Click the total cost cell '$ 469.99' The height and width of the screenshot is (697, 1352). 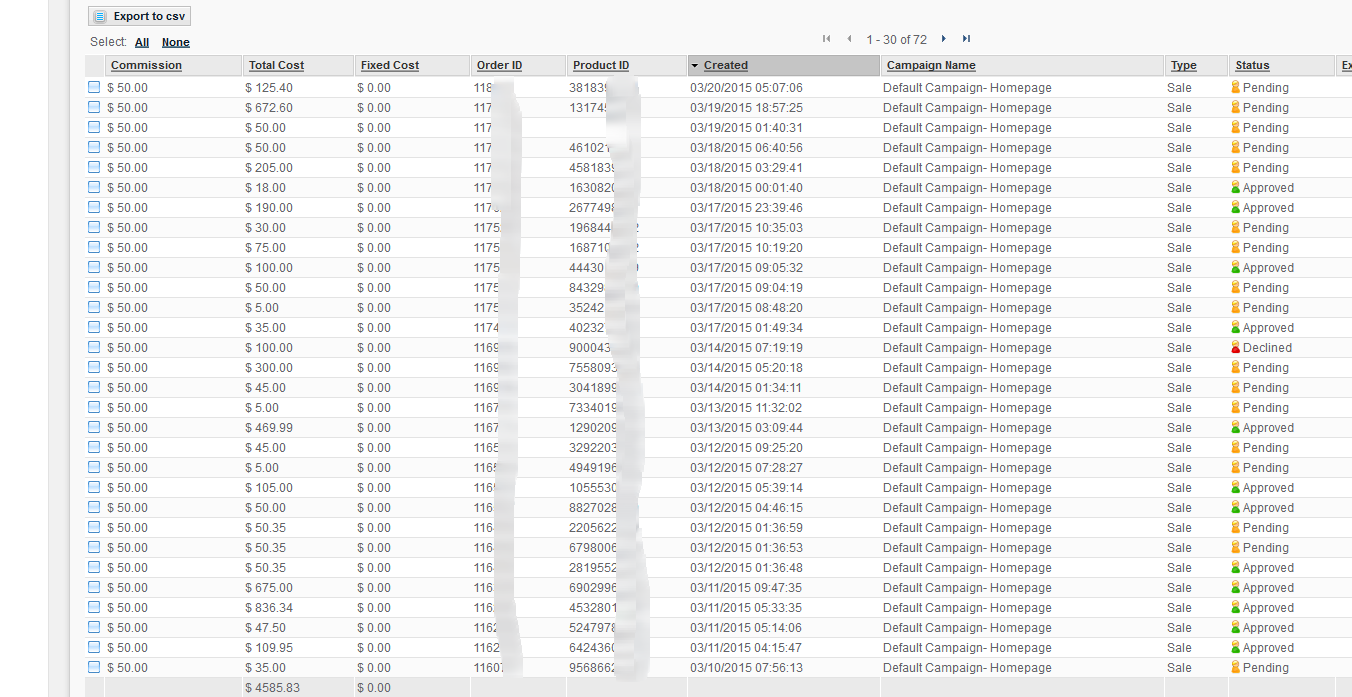(x=269, y=428)
